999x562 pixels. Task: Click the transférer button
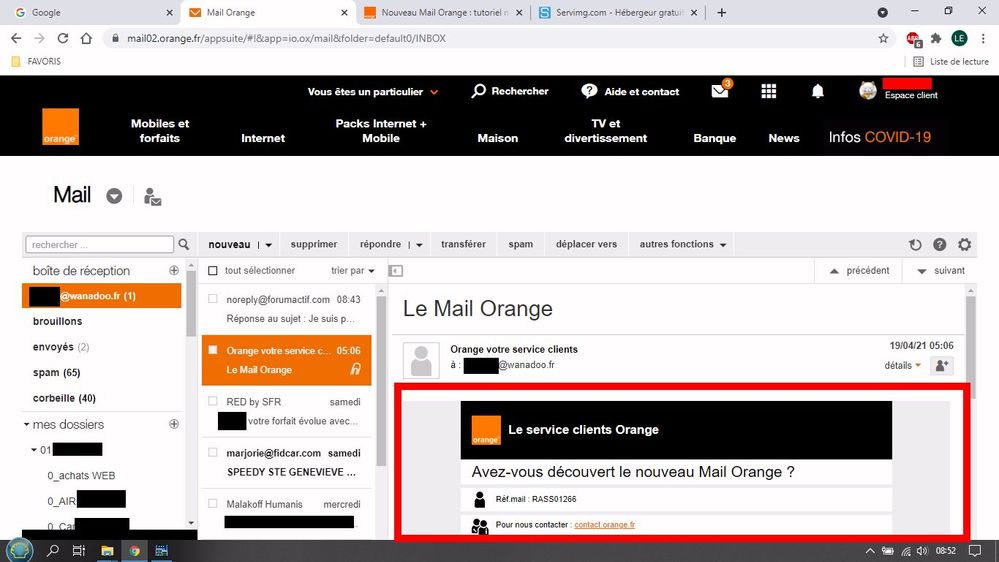[463, 244]
